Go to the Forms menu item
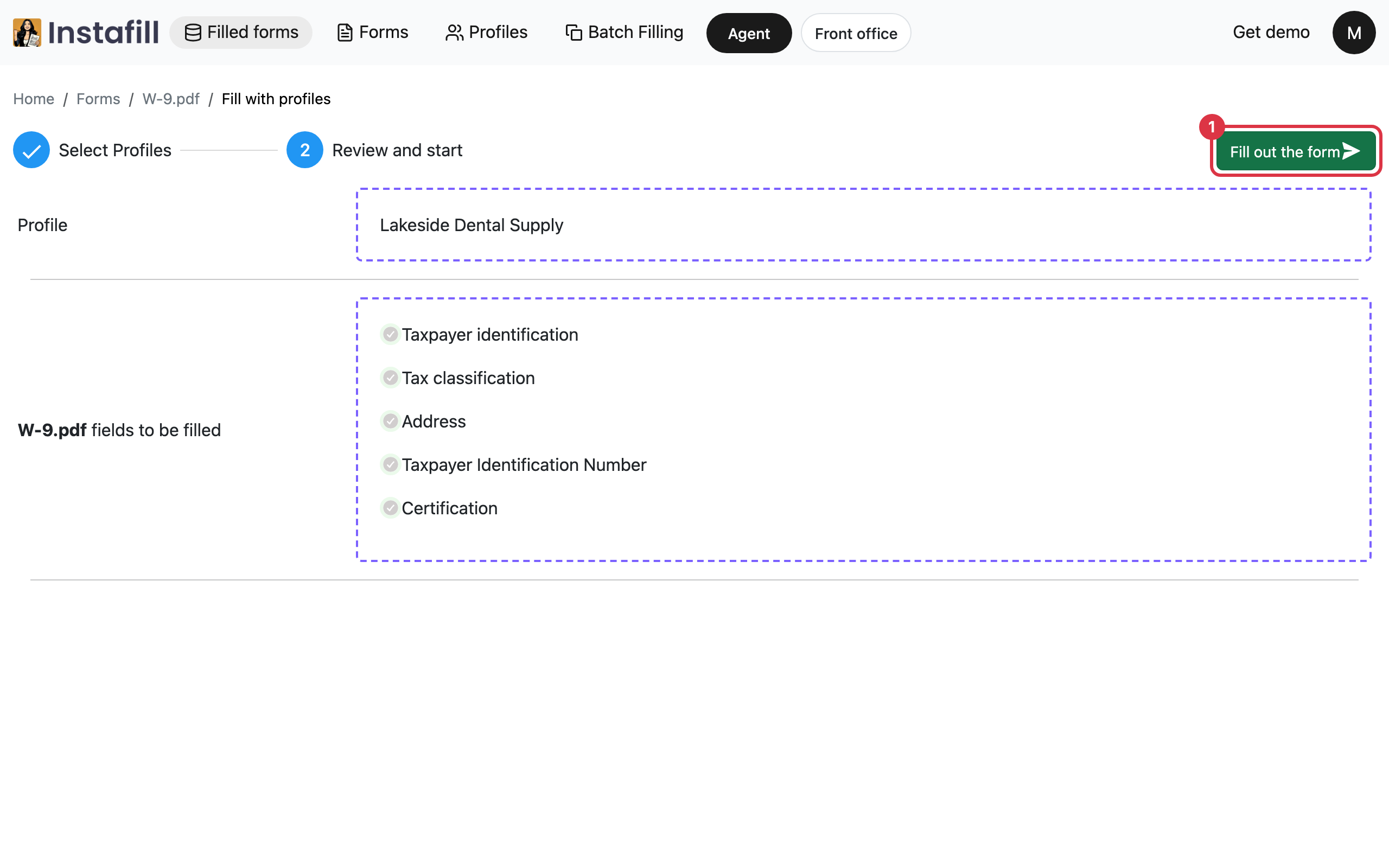1389x868 pixels. [x=373, y=32]
